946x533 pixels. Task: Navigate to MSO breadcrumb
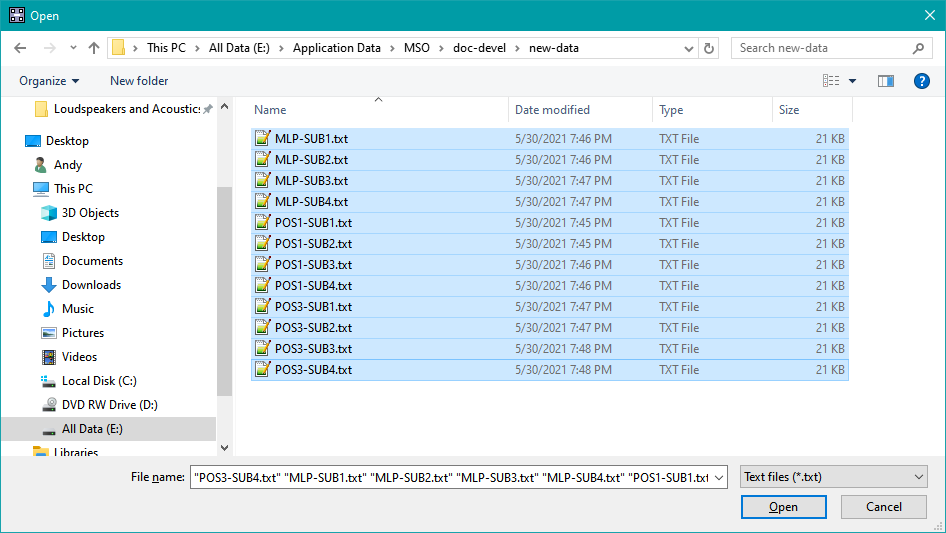pyautogui.click(x=417, y=48)
